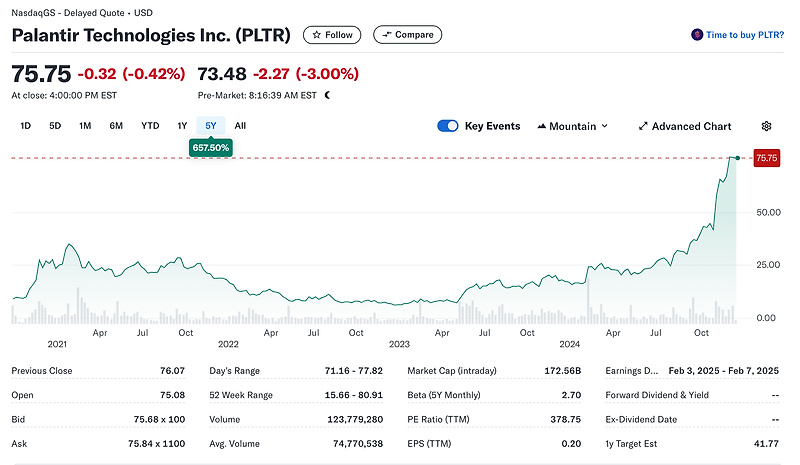This screenshot has width=800, height=465.
Task: Select the 5Y time range tab
Action: pyautogui.click(x=211, y=126)
